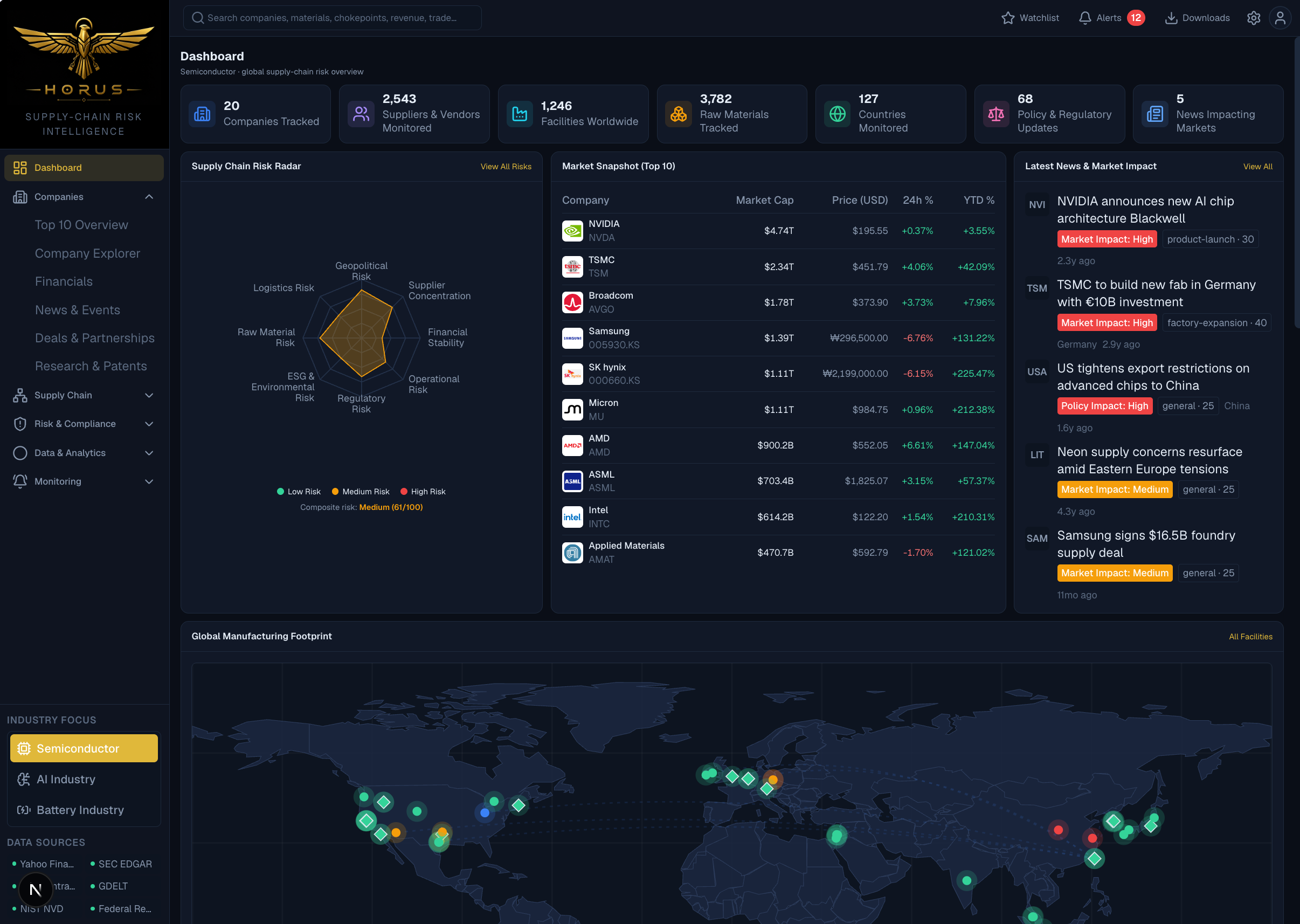Click the News Impacting Markets newspaper icon
Screen dimensions: 1300x924
(1155, 114)
